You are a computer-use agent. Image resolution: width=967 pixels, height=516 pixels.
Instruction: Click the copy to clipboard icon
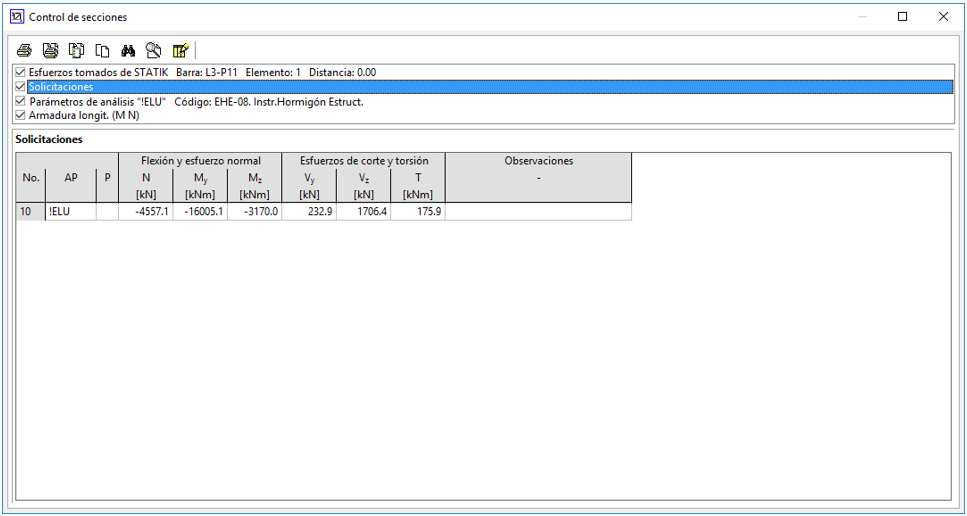click(x=102, y=50)
